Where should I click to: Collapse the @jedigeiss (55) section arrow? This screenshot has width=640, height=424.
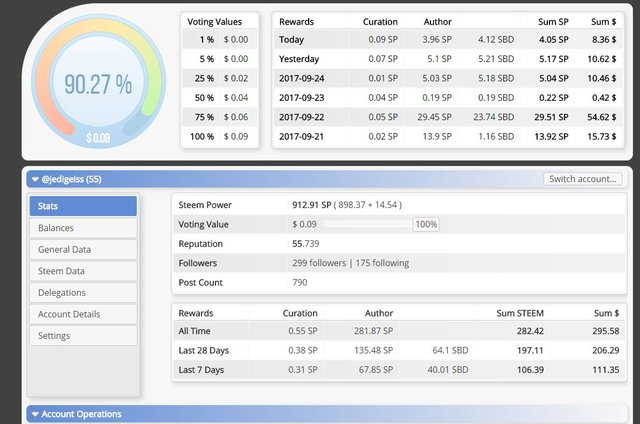[35, 180]
